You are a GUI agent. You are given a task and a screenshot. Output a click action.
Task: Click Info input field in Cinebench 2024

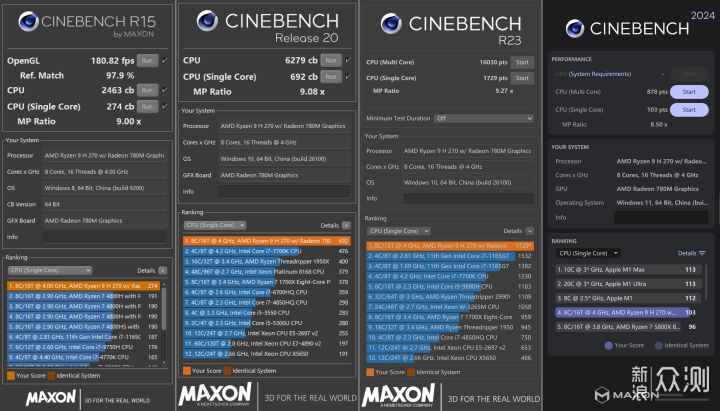[661, 217]
